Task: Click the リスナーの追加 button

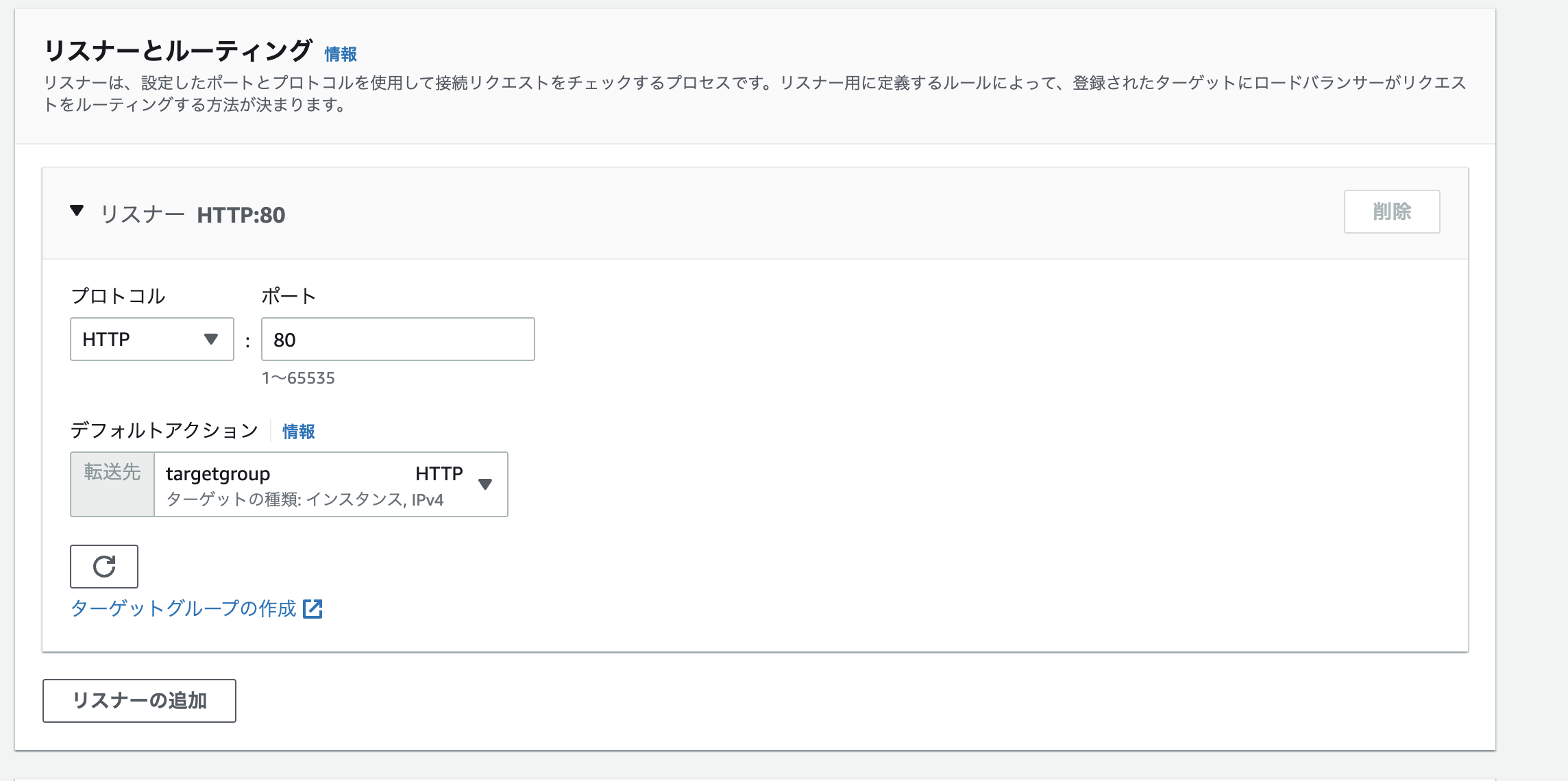Action: point(139,700)
